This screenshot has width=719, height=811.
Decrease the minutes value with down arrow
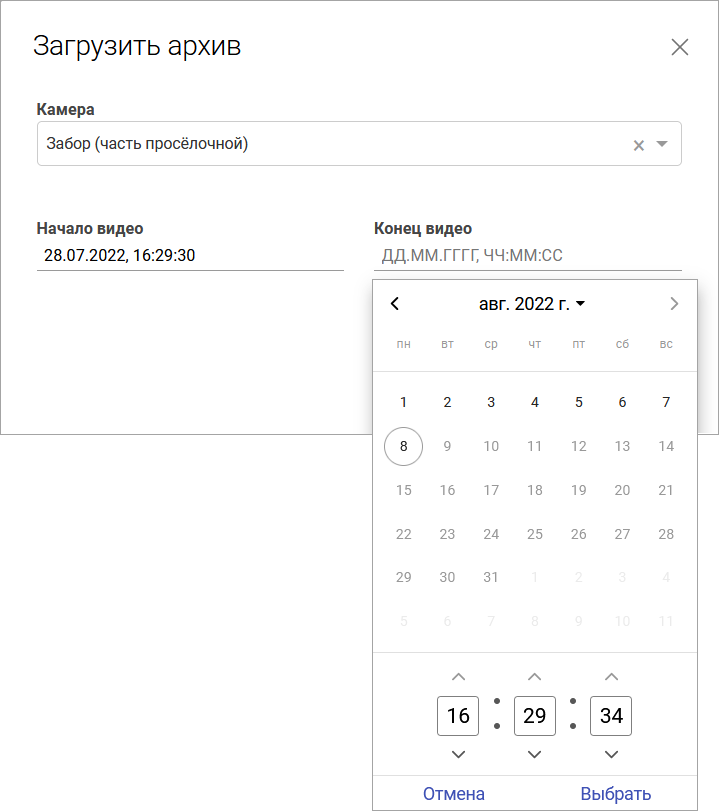tap(535, 754)
